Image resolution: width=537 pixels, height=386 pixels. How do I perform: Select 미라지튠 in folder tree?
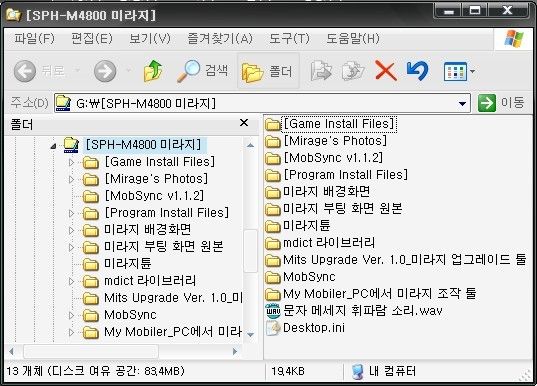click(x=128, y=264)
